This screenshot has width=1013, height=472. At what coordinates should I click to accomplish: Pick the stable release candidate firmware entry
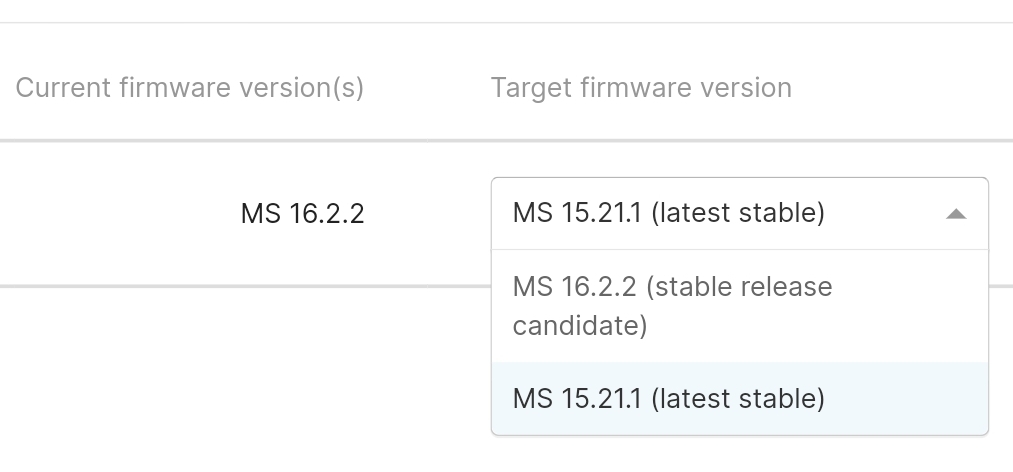pos(672,306)
